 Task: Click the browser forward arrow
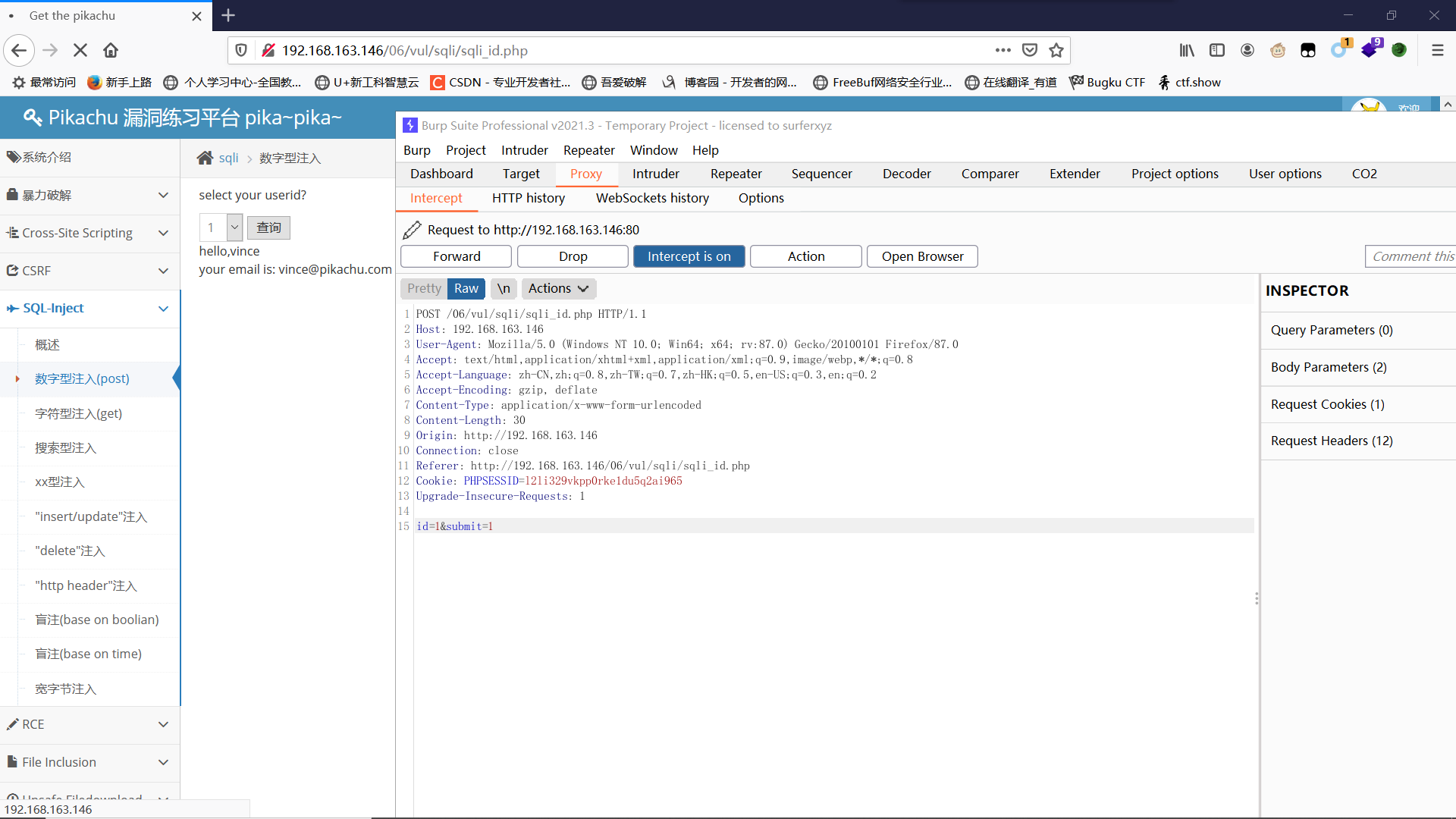[50, 50]
